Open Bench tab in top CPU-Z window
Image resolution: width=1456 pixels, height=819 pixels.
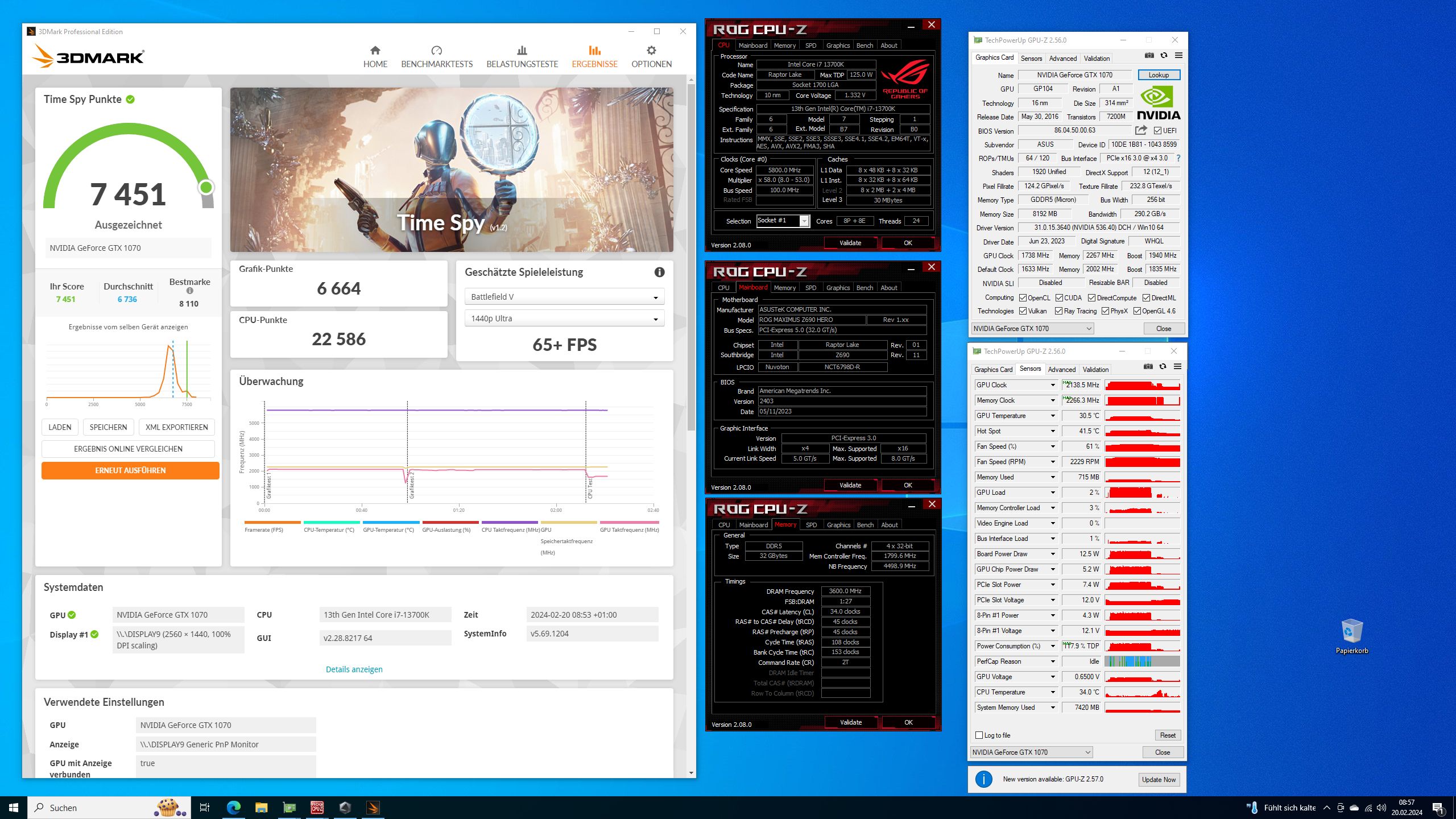click(864, 45)
